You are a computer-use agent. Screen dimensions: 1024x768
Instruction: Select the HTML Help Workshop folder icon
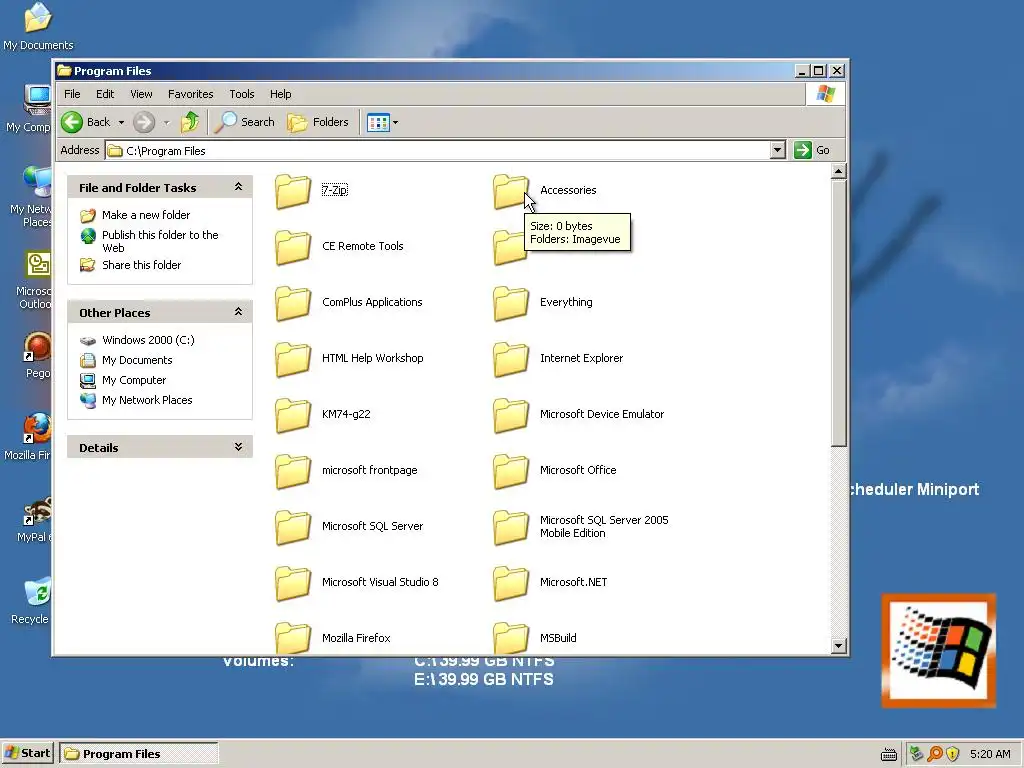pyautogui.click(x=293, y=359)
